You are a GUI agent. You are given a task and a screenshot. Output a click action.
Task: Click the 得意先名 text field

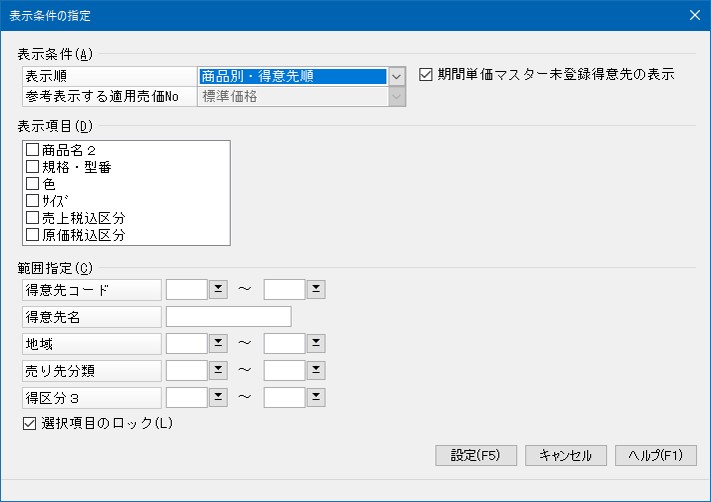coord(229,317)
